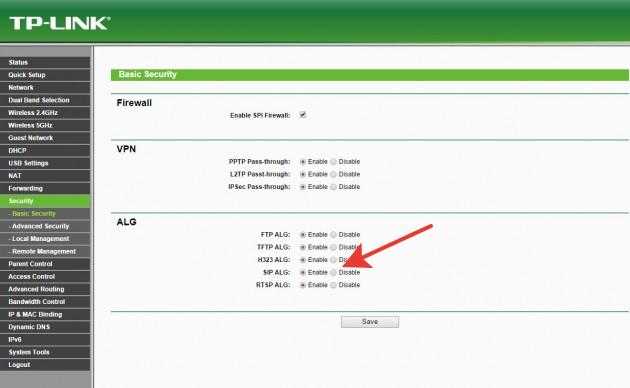The height and width of the screenshot is (388, 630).
Task: Click the TP-LINK logo
Action: (59, 23)
